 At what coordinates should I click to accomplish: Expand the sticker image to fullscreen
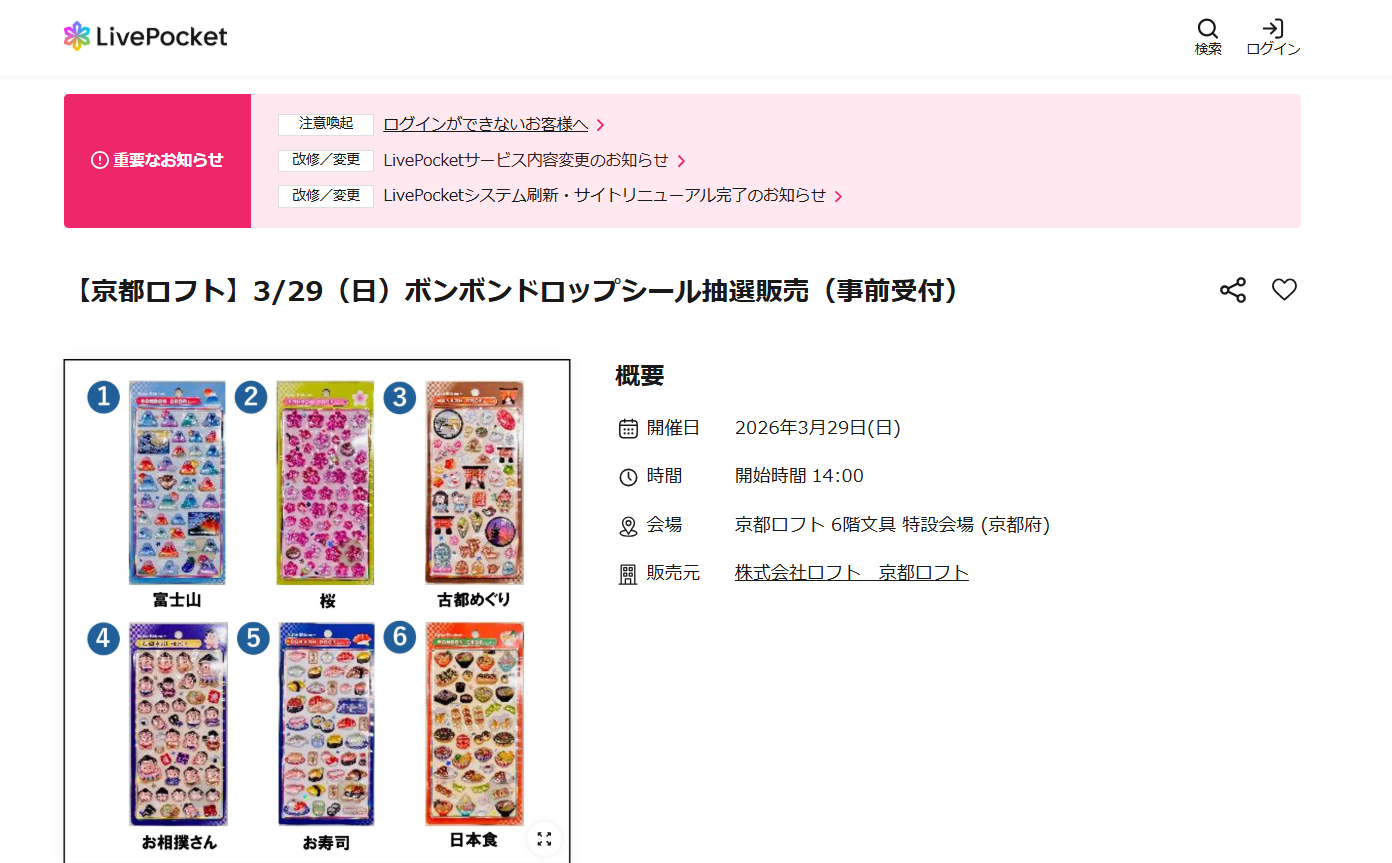click(544, 838)
